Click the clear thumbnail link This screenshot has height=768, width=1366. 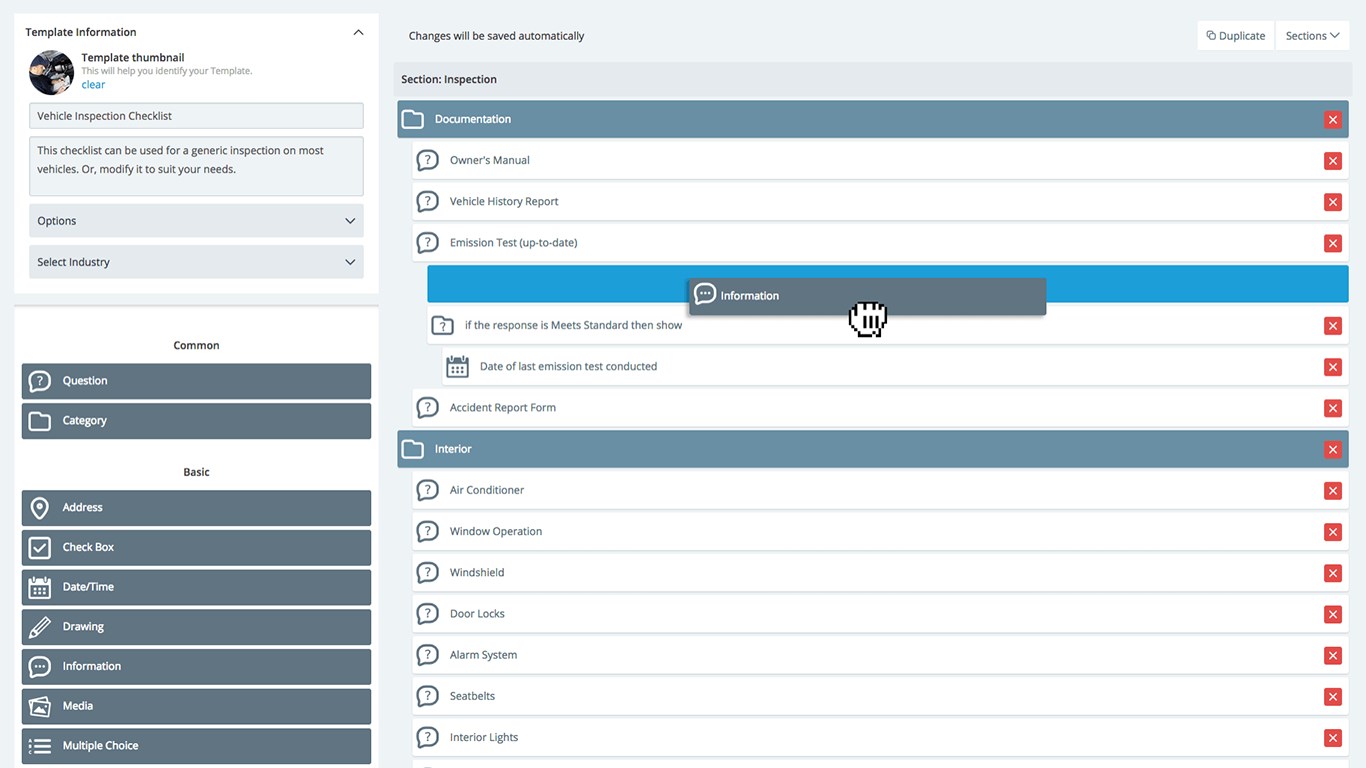(93, 85)
